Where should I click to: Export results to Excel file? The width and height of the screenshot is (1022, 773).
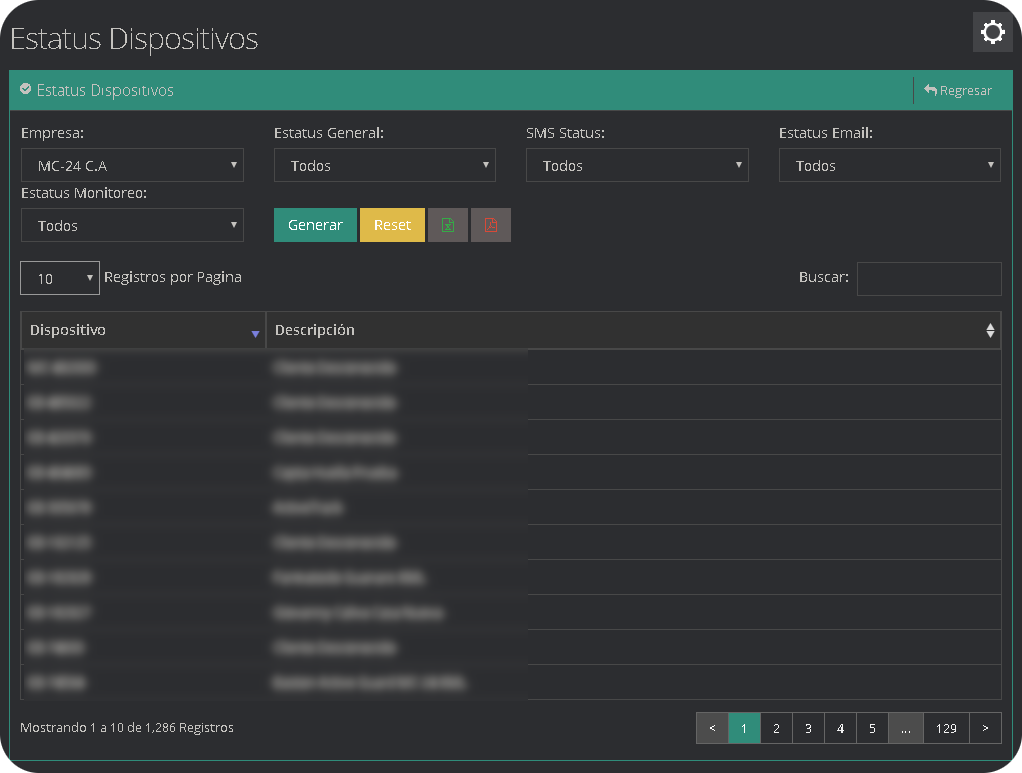tap(448, 225)
